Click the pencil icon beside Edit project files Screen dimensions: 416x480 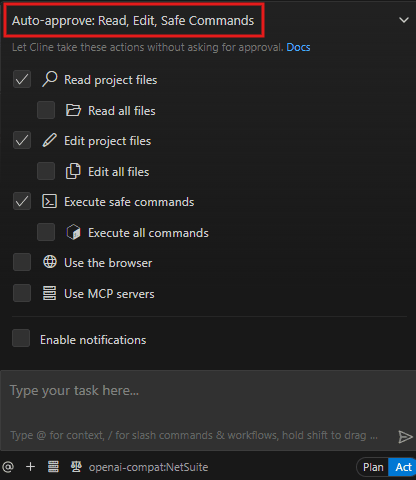click(50, 140)
